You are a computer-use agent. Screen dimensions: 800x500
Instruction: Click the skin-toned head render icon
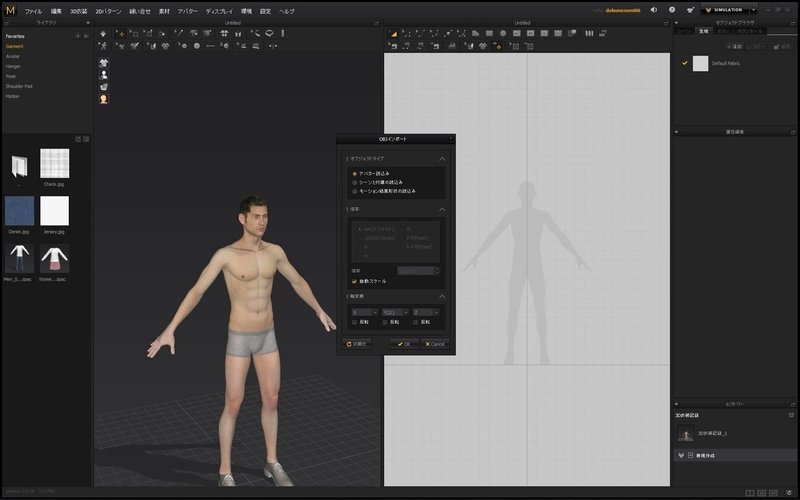tap(104, 99)
